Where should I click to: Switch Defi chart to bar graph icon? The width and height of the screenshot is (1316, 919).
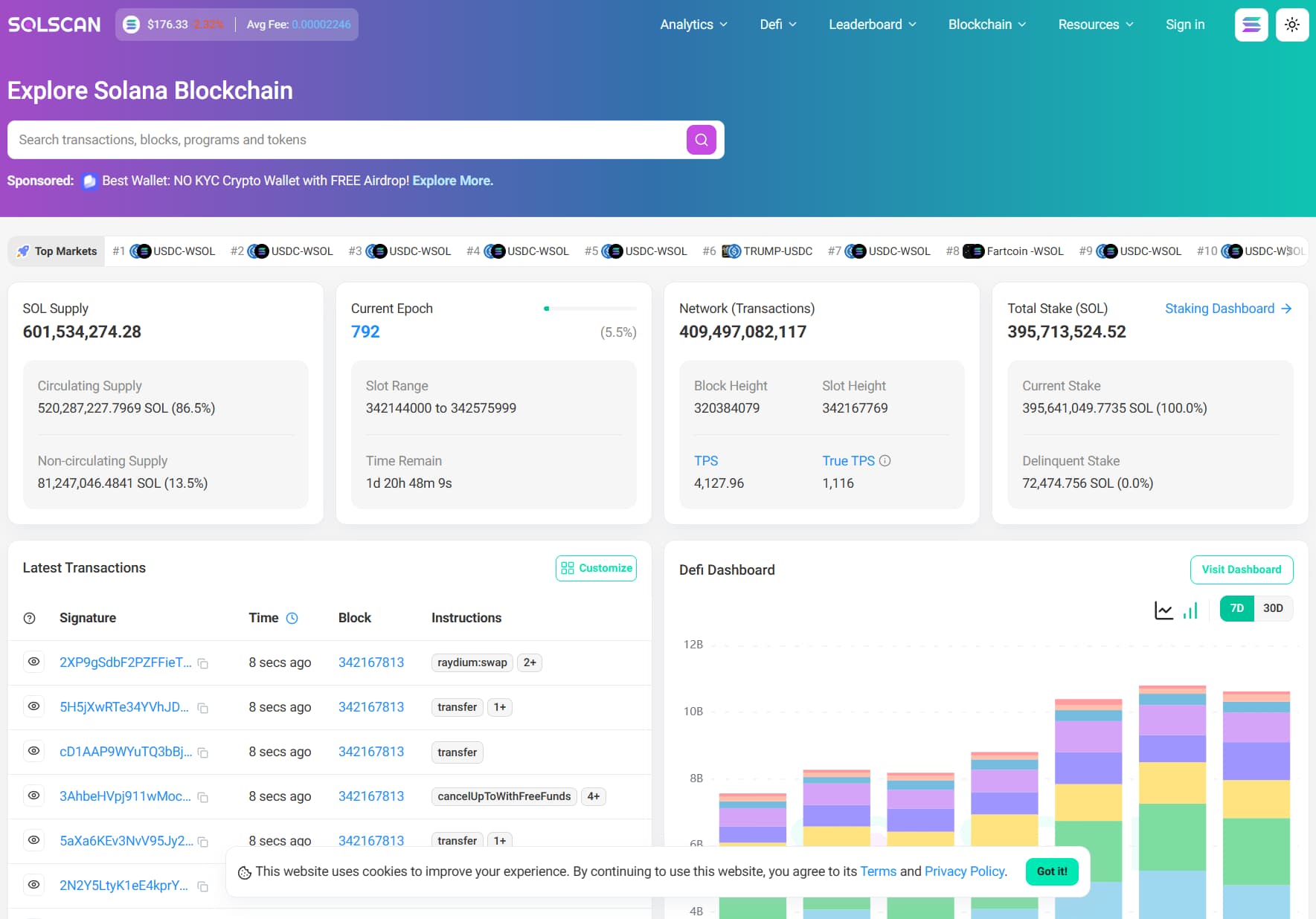(x=1190, y=610)
